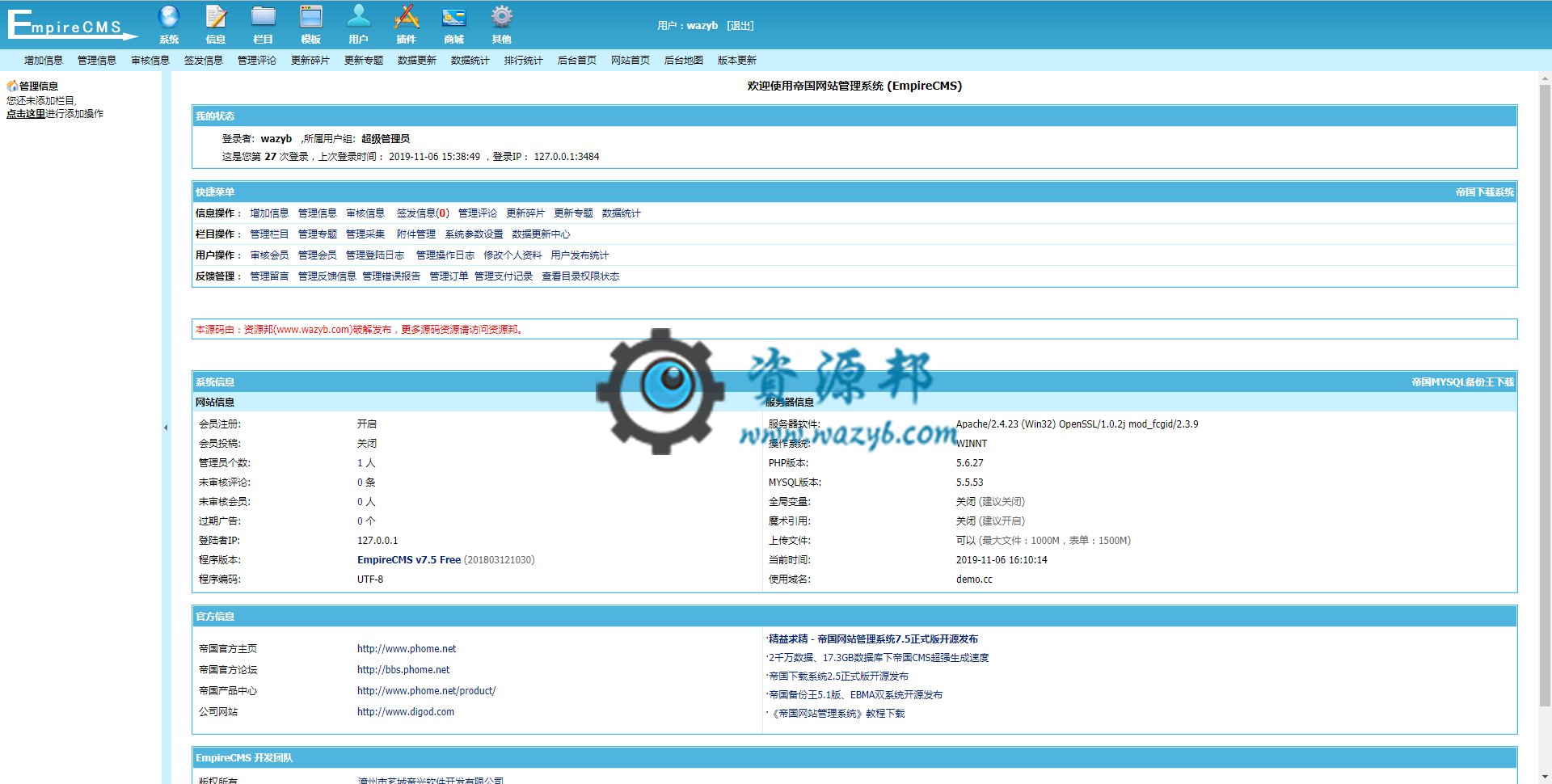Open 数据更新中心 in the quick menu
Screen dimensions: 1552x784
pyautogui.click(x=541, y=234)
